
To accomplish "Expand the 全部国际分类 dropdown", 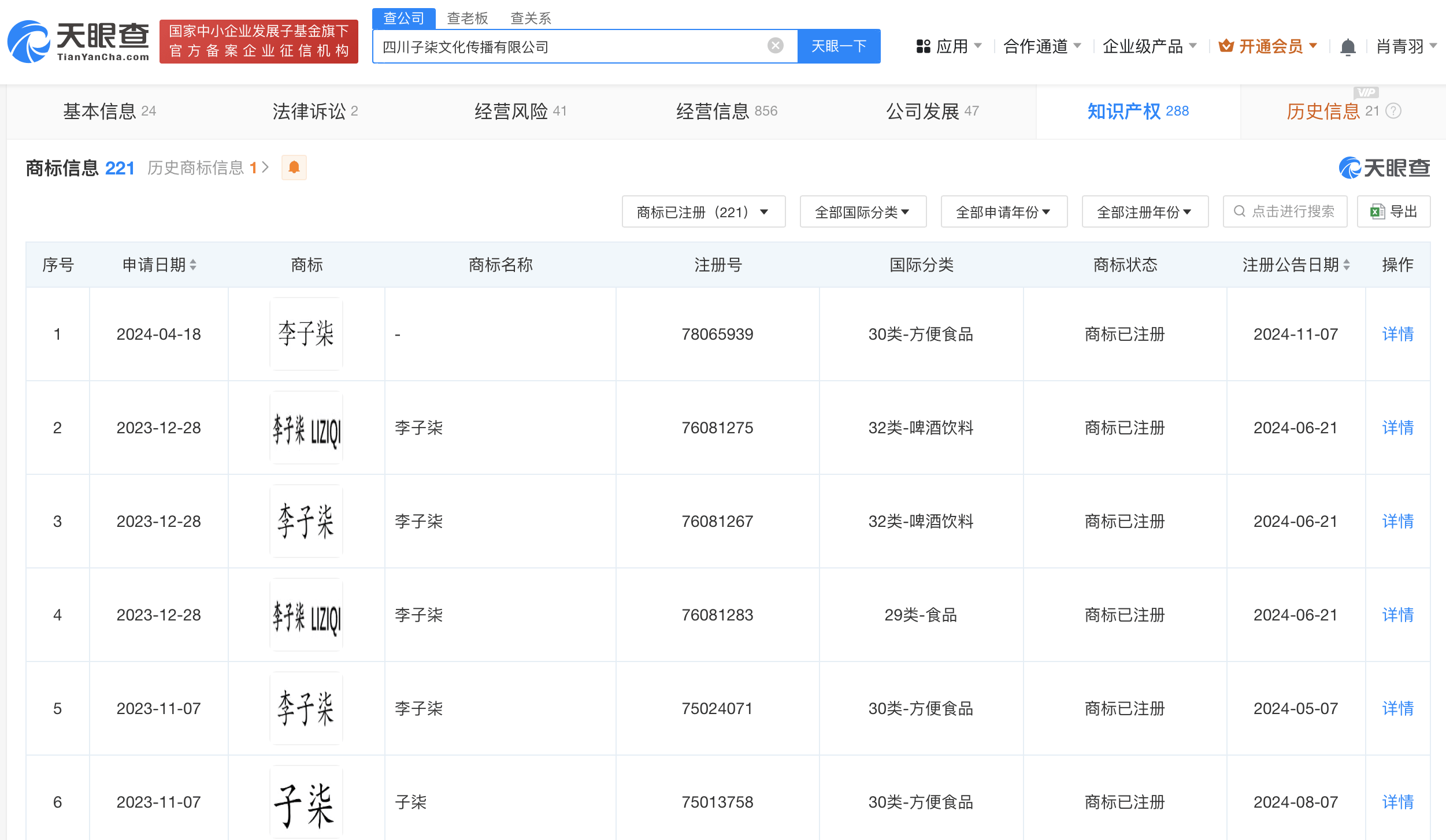I will [x=862, y=212].
